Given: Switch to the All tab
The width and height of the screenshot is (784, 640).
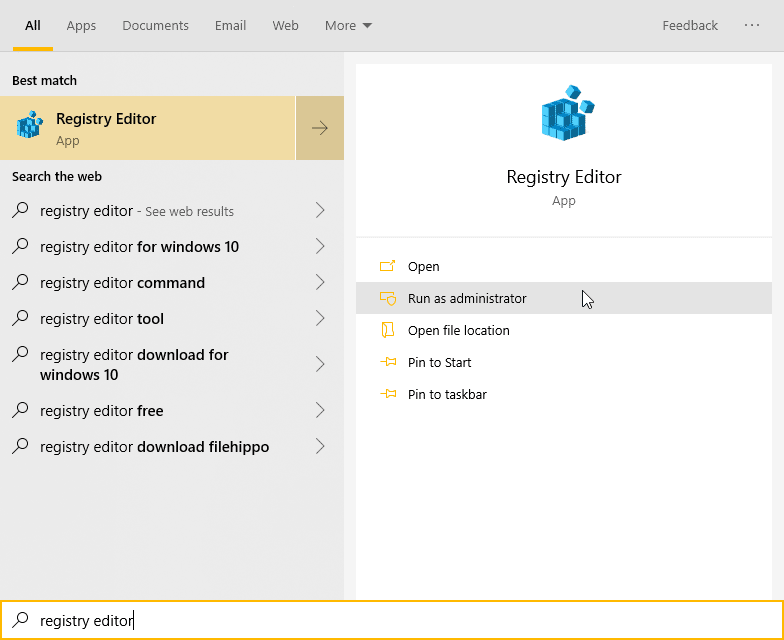Looking at the screenshot, I should (32, 26).
